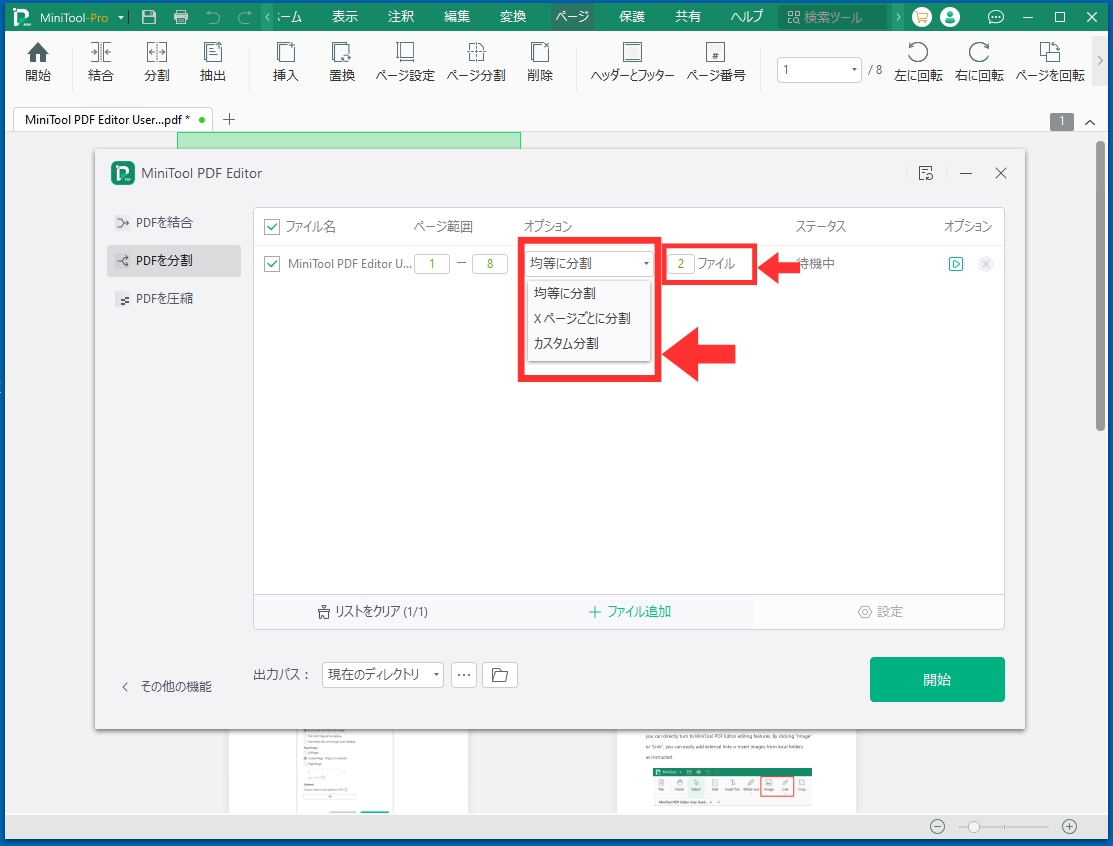Expand the toolbar overflow chevron
Image resolution: width=1113 pixels, height=846 pixels.
(1101, 61)
